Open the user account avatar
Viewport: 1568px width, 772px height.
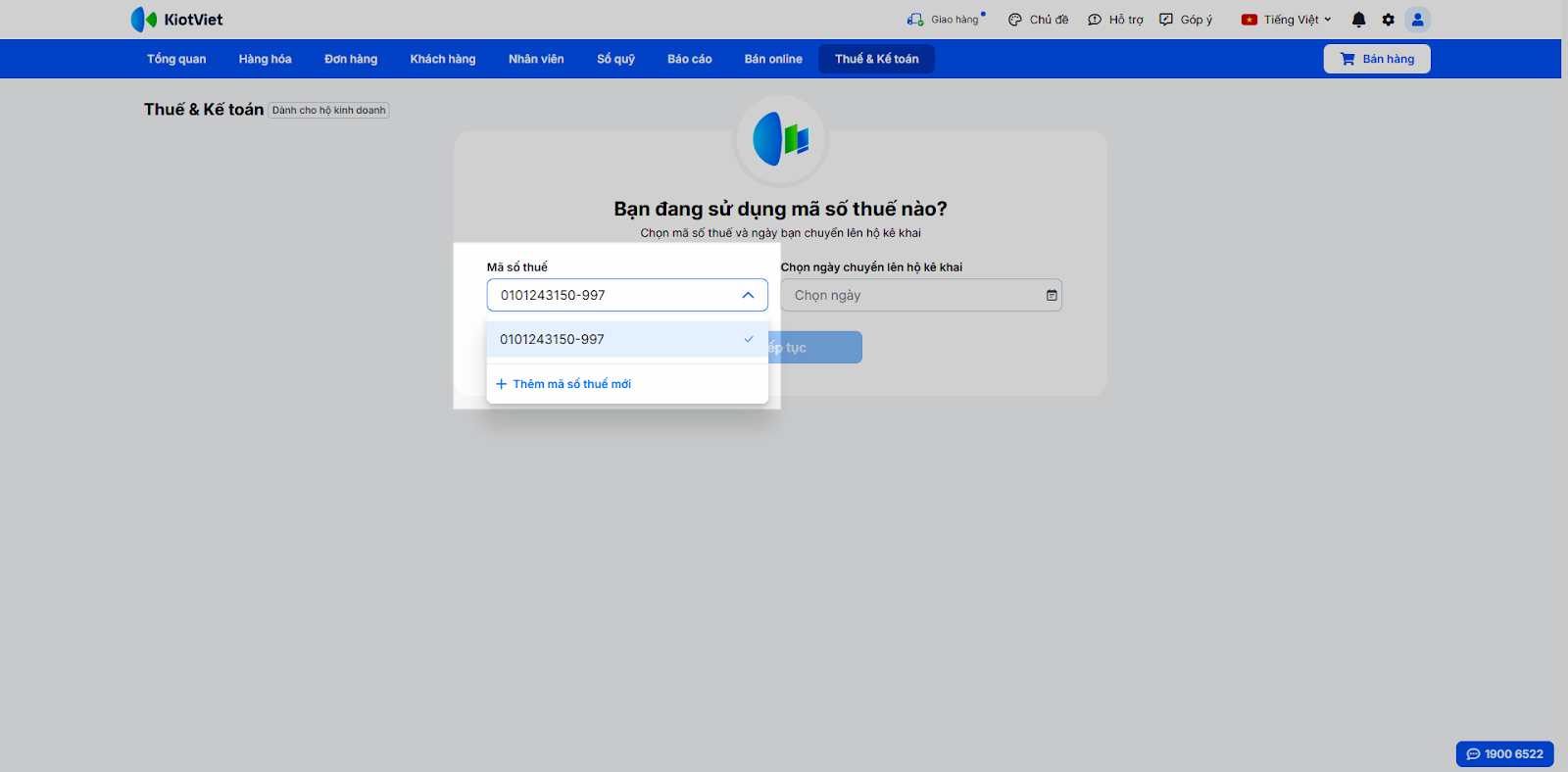point(1417,20)
